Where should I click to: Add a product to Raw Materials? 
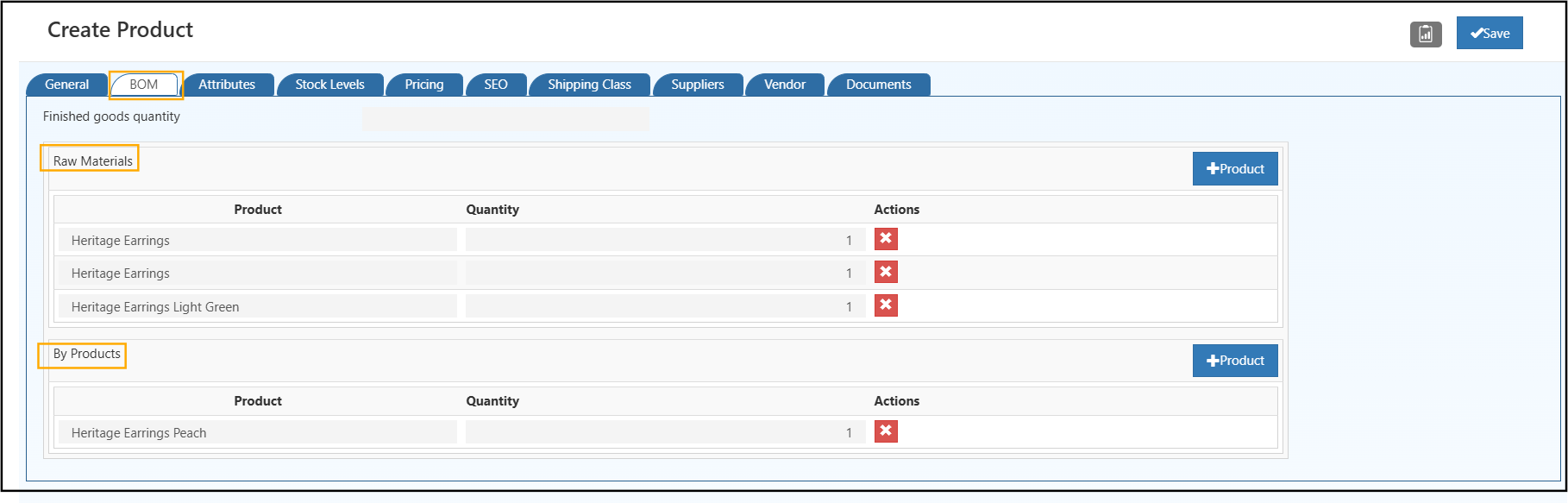coord(1234,169)
